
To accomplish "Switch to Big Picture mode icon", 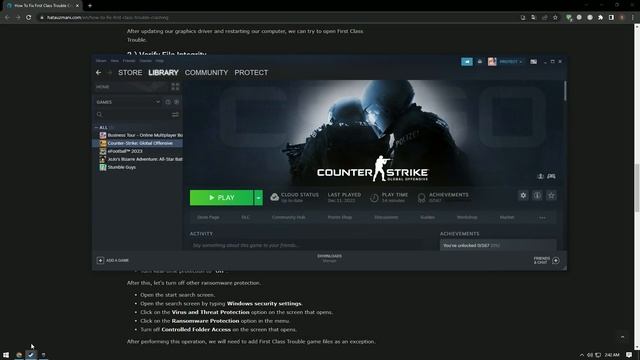I will pos(533,62).
